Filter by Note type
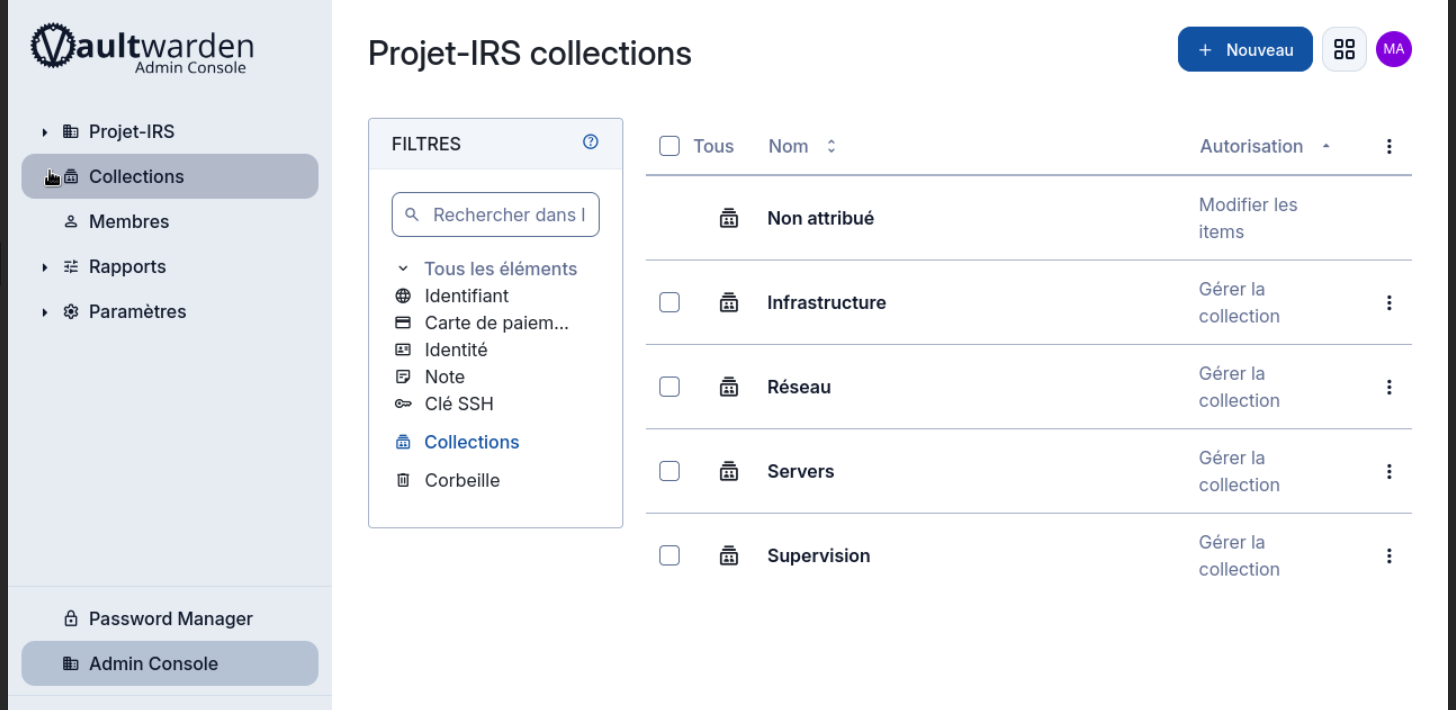Screen dimensions: 1456x710 (445, 377)
